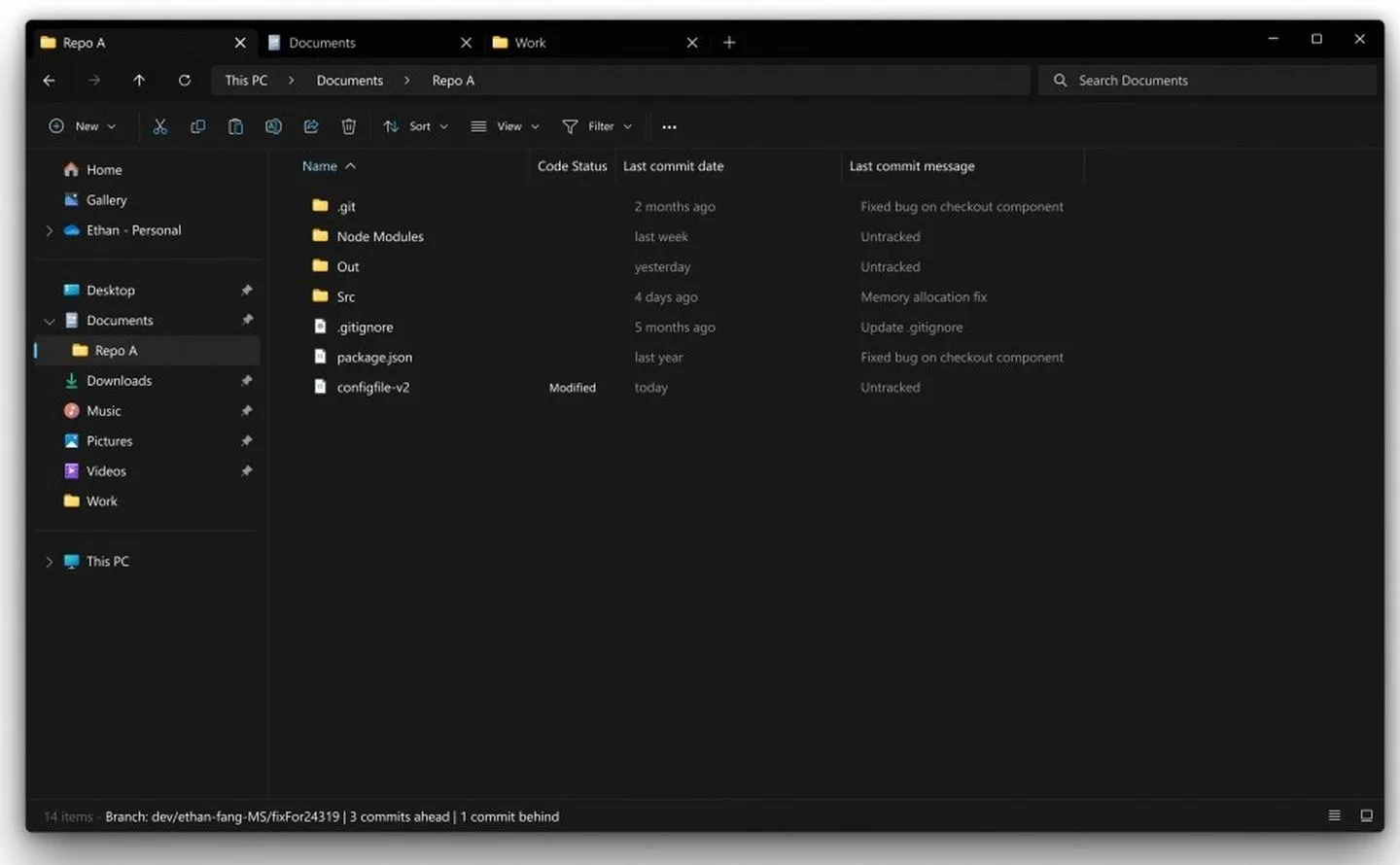The width and height of the screenshot is (1400, 865).
Task: Open the configfile-v2 file
Action: click(x=372, y=387)
